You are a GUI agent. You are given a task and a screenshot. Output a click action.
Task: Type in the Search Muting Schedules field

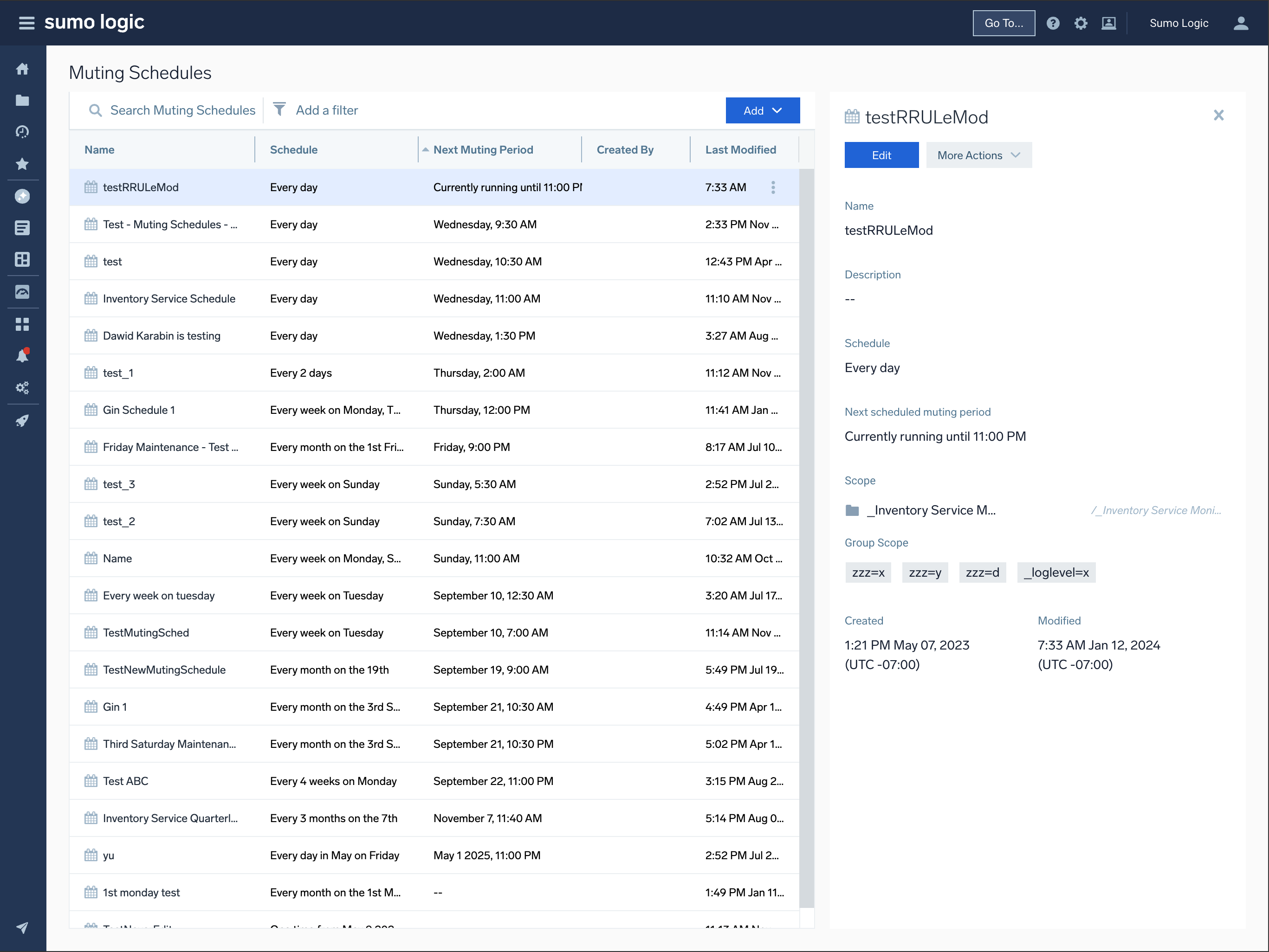pos(182,110)
